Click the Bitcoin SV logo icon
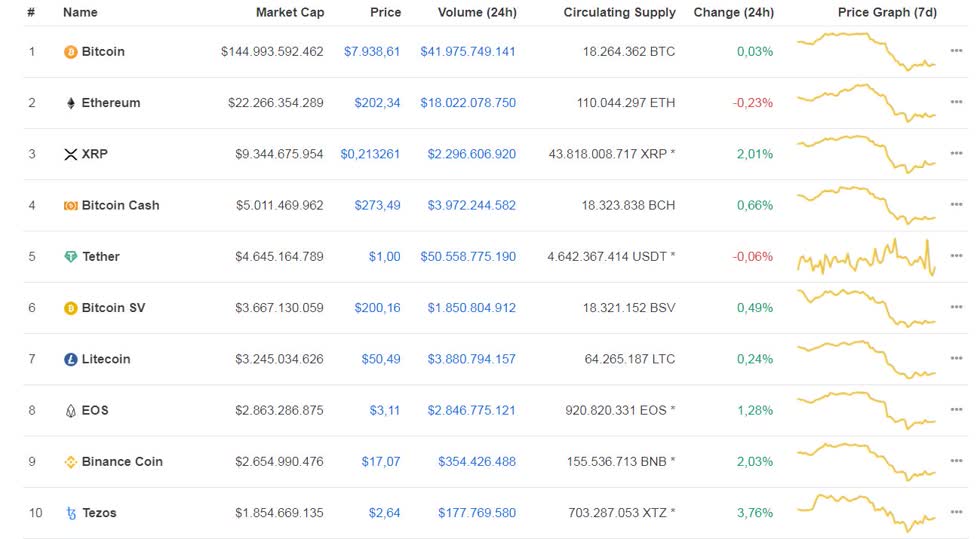This screenshot has height=539, width=980. (71, 308)
